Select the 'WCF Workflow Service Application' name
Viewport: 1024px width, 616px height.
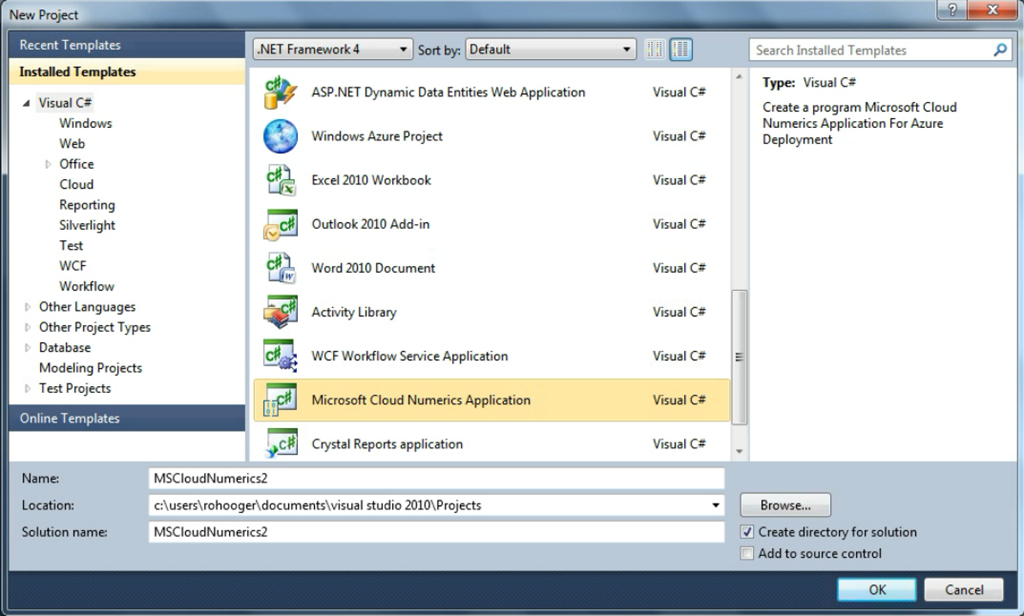point(409,356)
